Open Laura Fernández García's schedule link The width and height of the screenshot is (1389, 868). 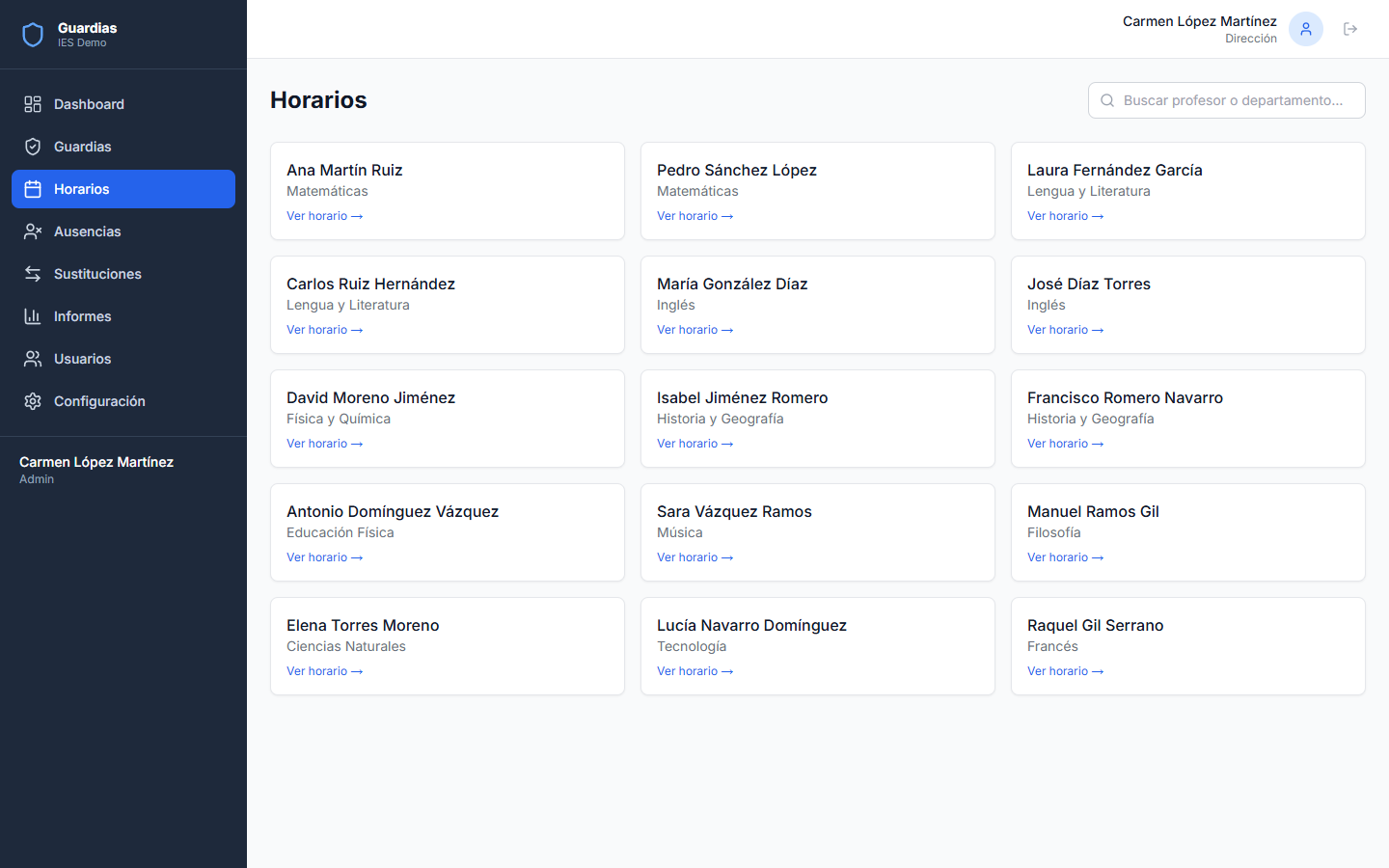click(x=1065, y=216)
